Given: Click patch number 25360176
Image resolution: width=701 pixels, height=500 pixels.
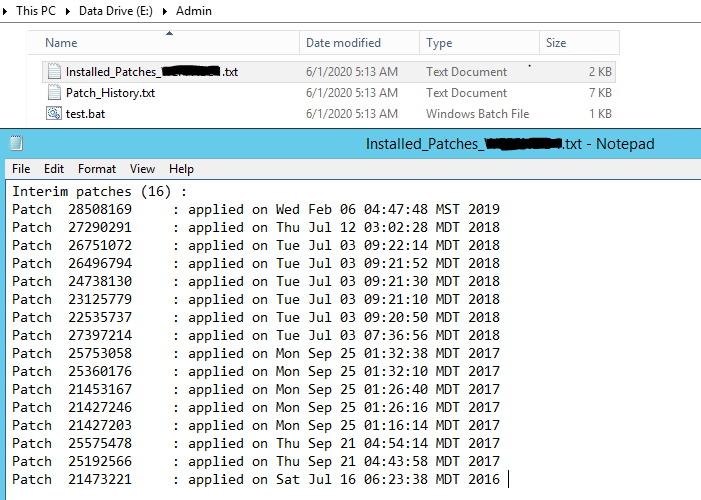Looking at the screenshot, I should point(100,371).
